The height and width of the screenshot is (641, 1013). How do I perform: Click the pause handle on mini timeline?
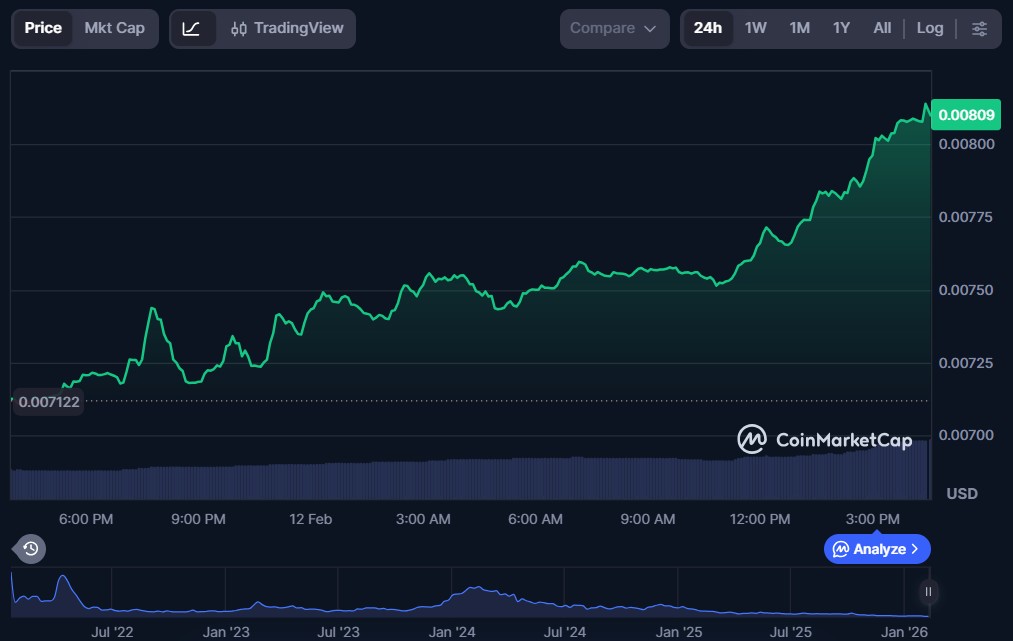928,592
